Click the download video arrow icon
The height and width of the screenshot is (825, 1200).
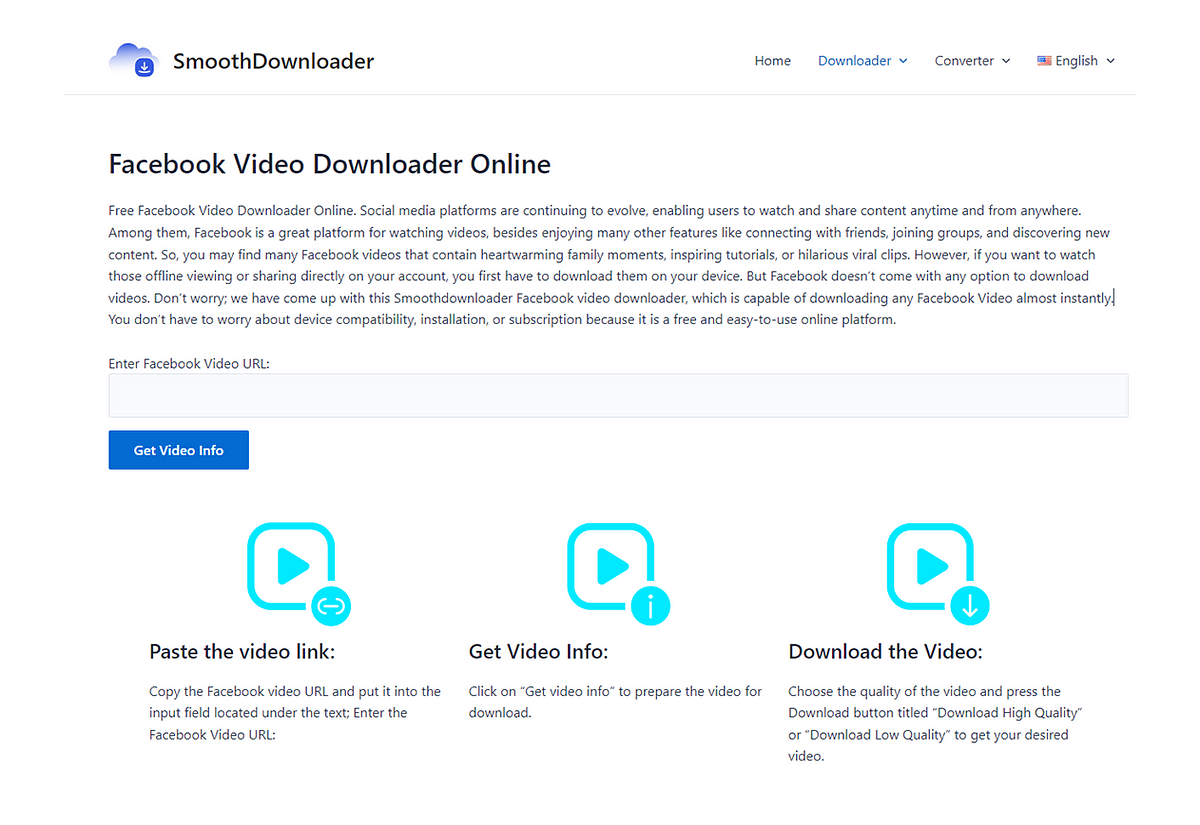(x=938, y=572)
